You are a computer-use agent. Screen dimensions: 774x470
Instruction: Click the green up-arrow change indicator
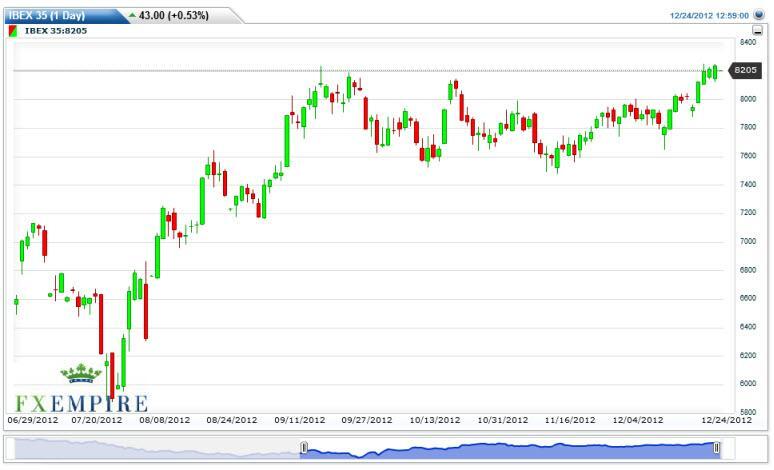click(x=132, y=16)
